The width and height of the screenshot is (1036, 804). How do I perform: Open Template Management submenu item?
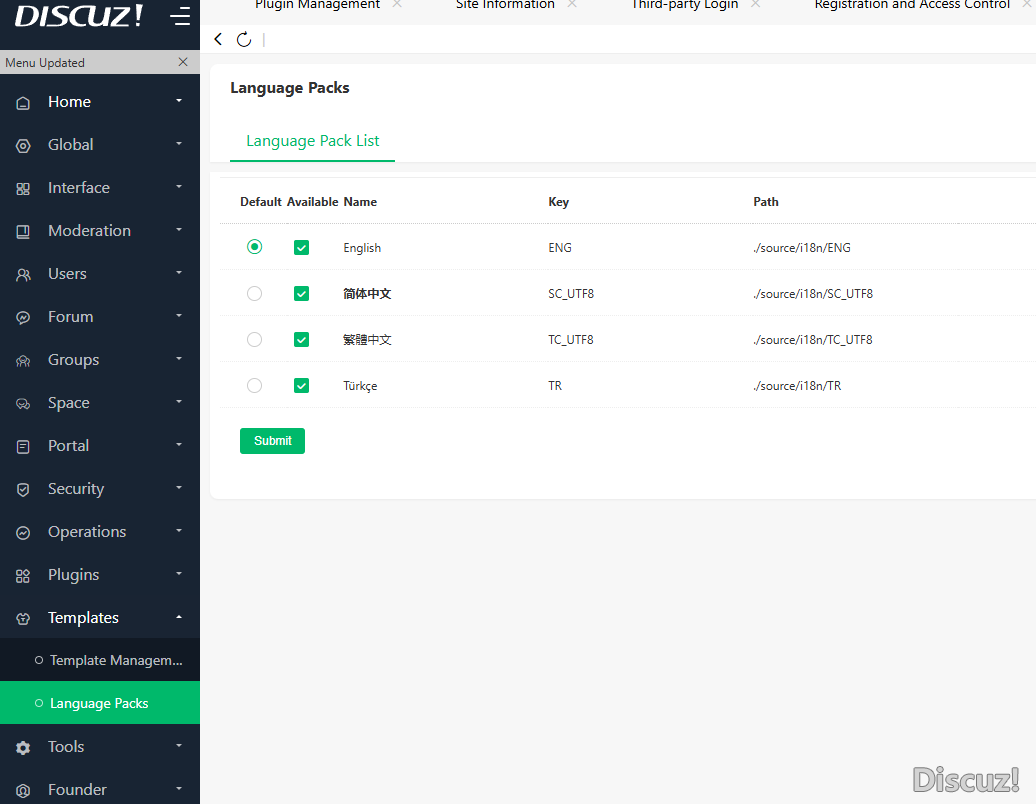(115, 661)
